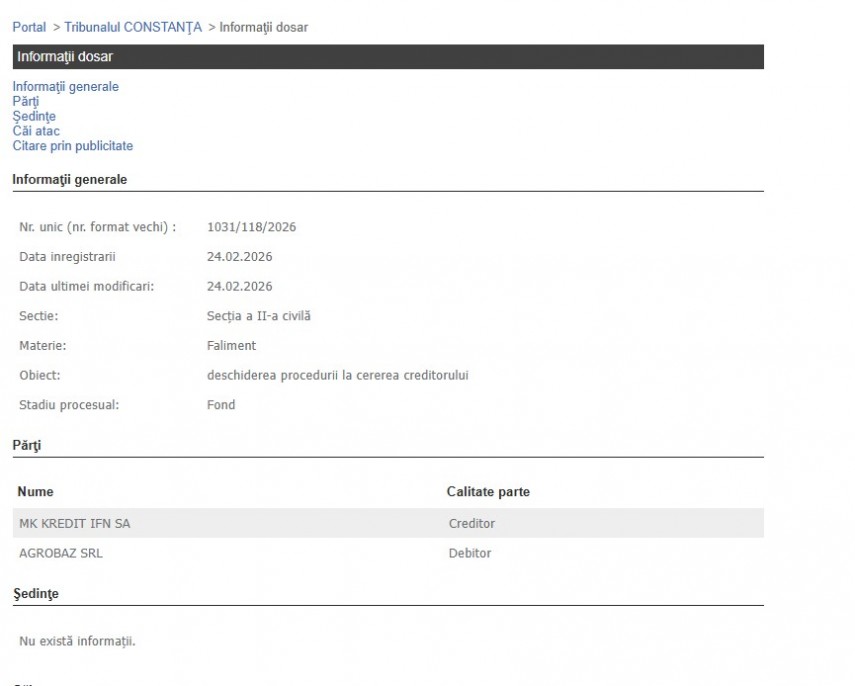Click the dark Informații dosar header bar
The width and height of the screenshot is (855, 686).
(x=388, y=57)
